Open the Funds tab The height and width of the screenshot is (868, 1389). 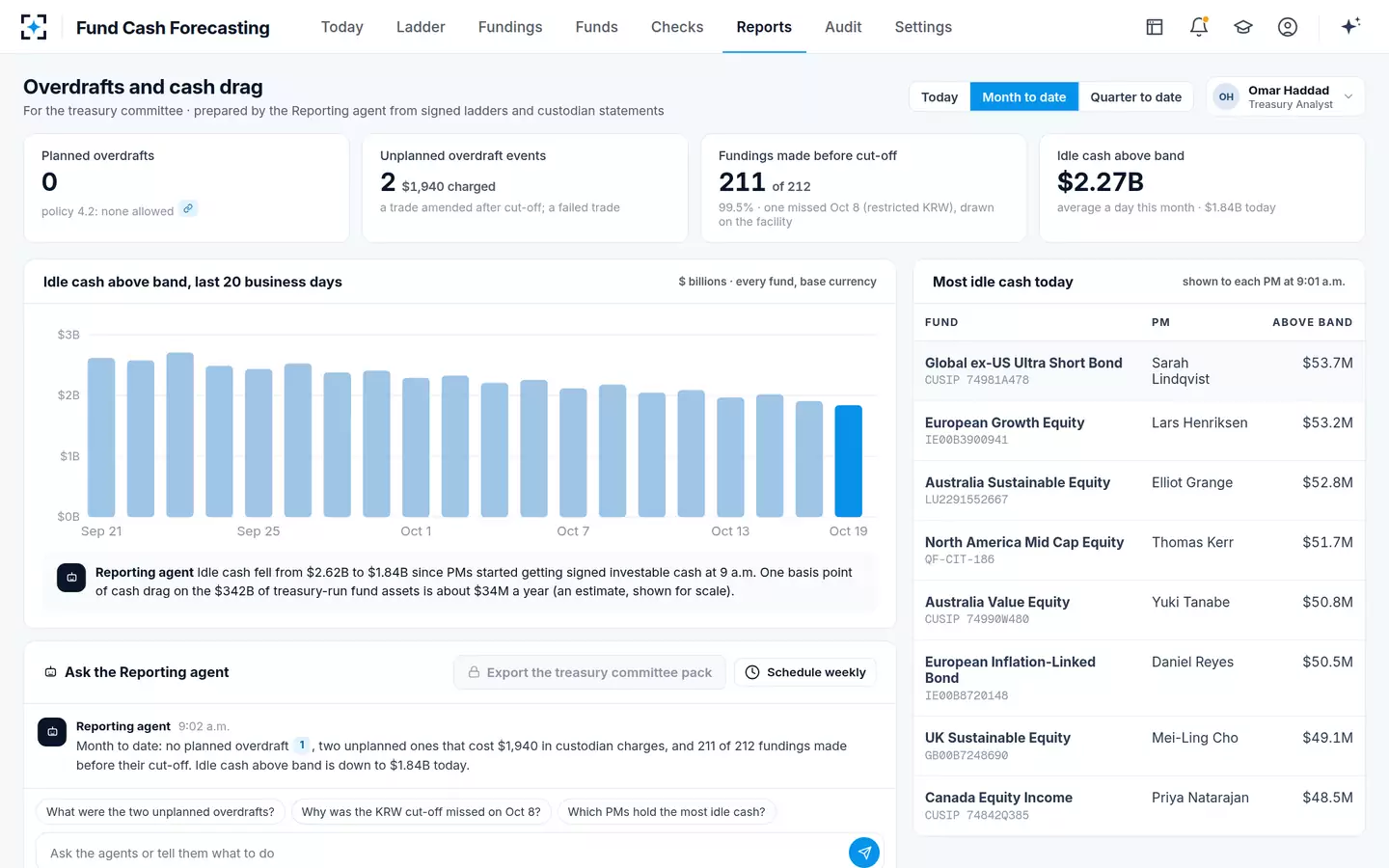[597, 27]
